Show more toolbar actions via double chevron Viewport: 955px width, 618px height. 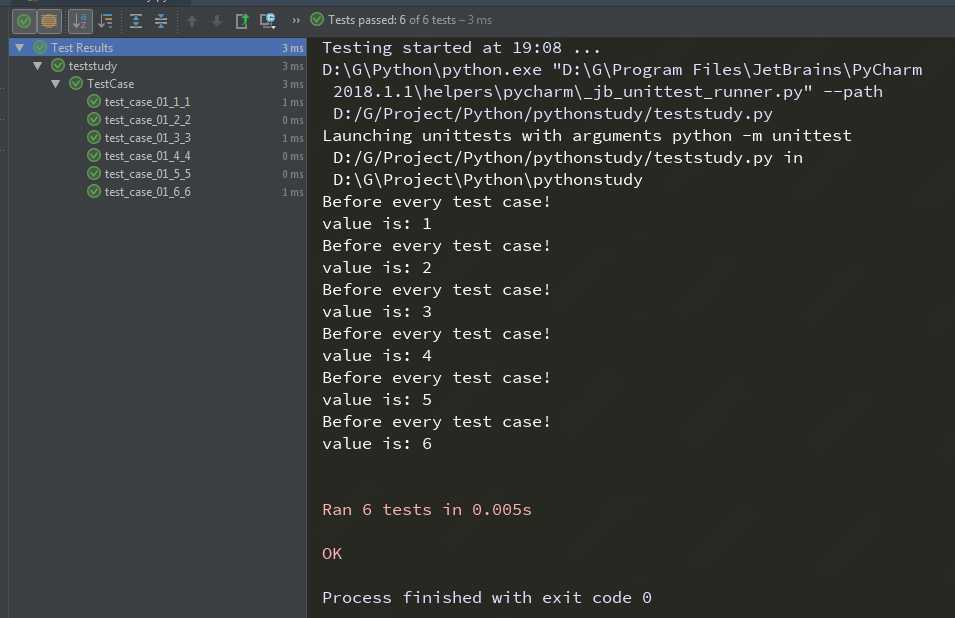click(295, 21)
